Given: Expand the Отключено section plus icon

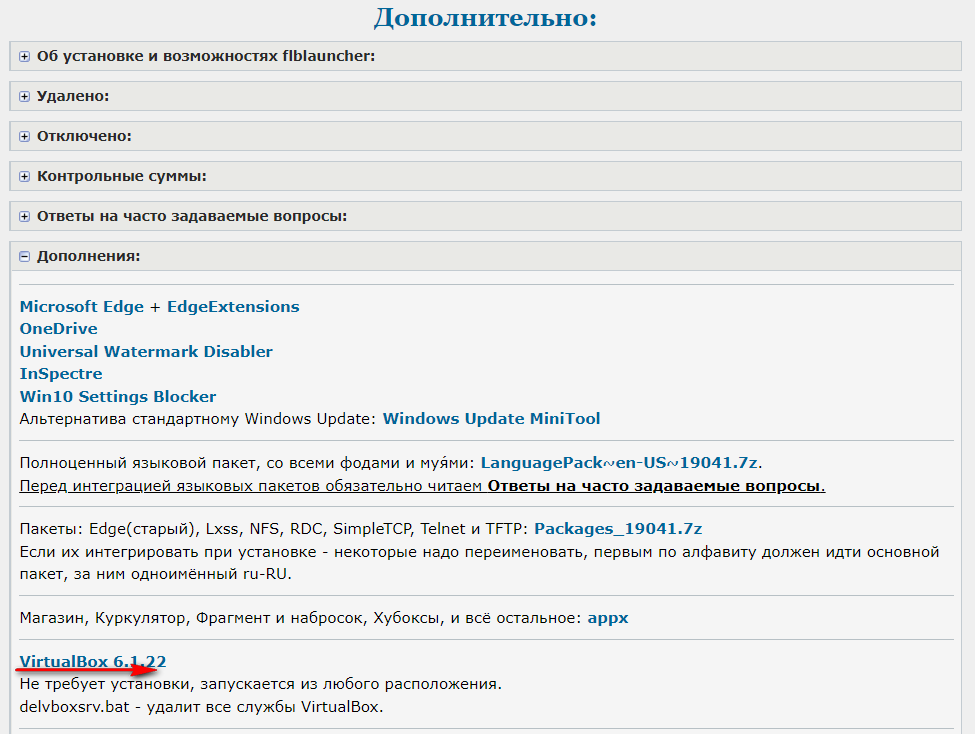Looking at the screenshot, I should tap(25, 137).
